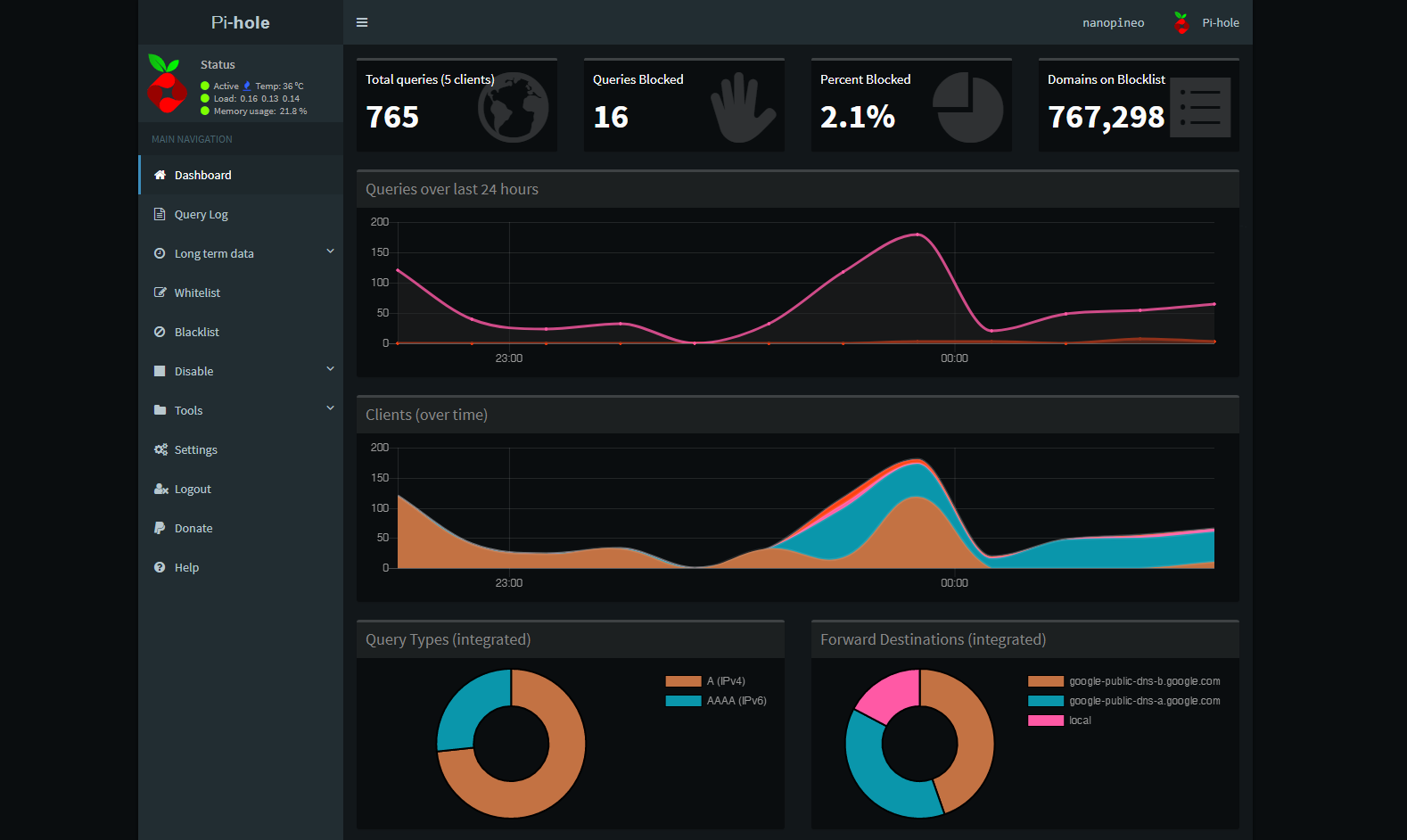Click the Percent Blocked value 2.1%
1407x840 pixels.
click(858, 117)
